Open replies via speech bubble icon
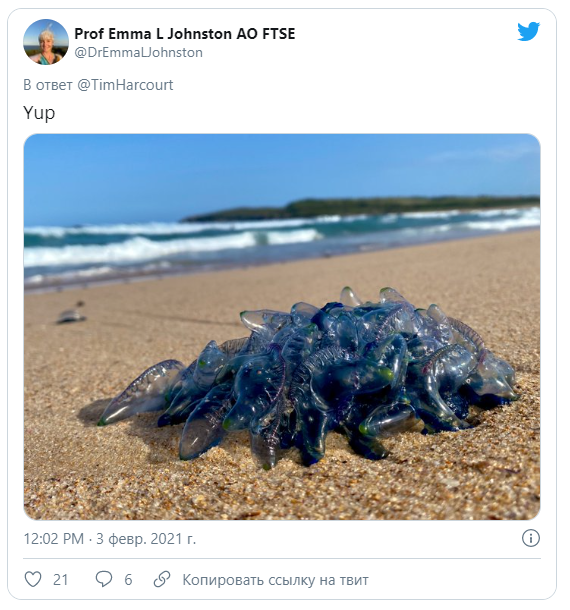The width and height of the screenshot is (570, 610). click(x=104, y=579)
